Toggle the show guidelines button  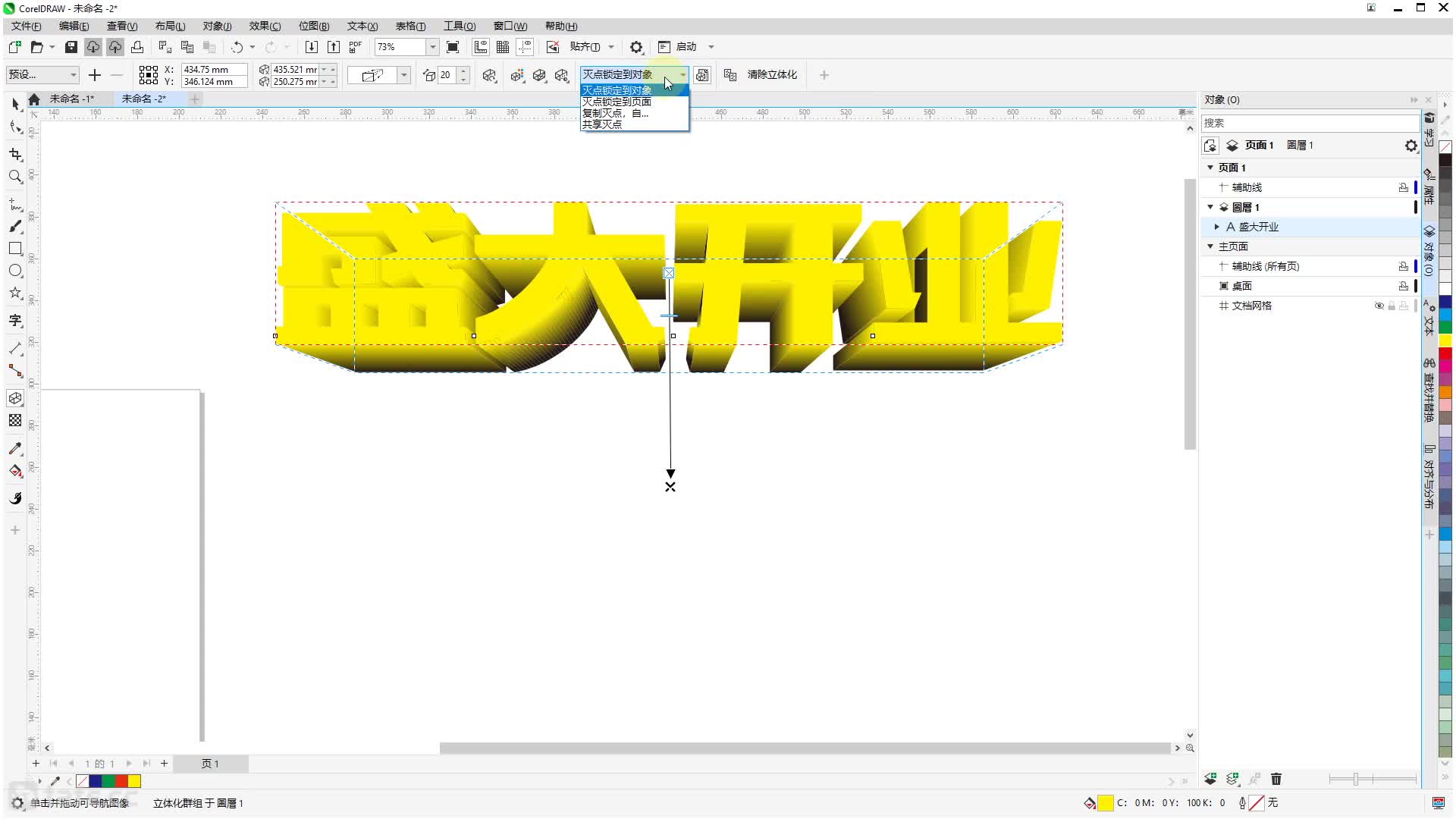(x=524, y=47)
